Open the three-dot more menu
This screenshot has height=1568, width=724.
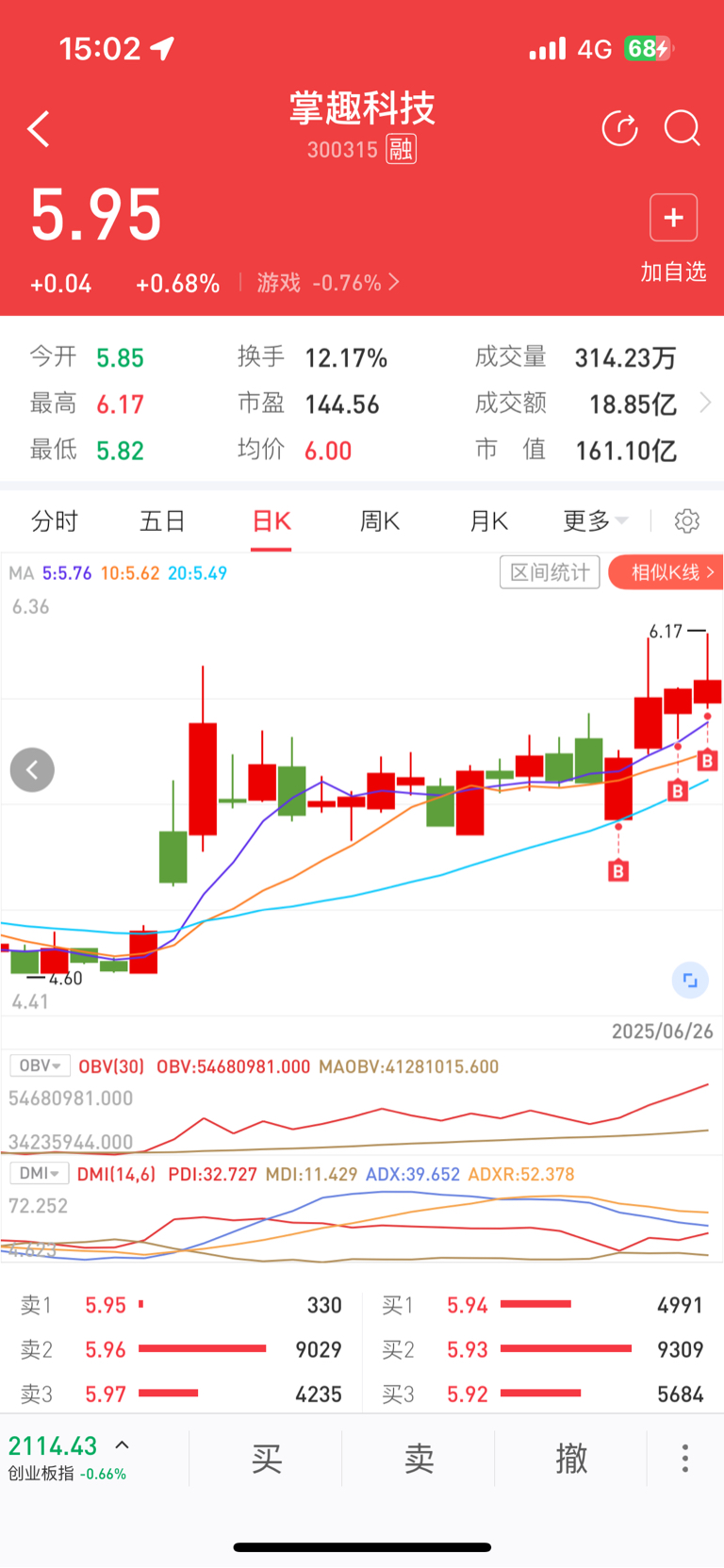tap(685, 1458)
